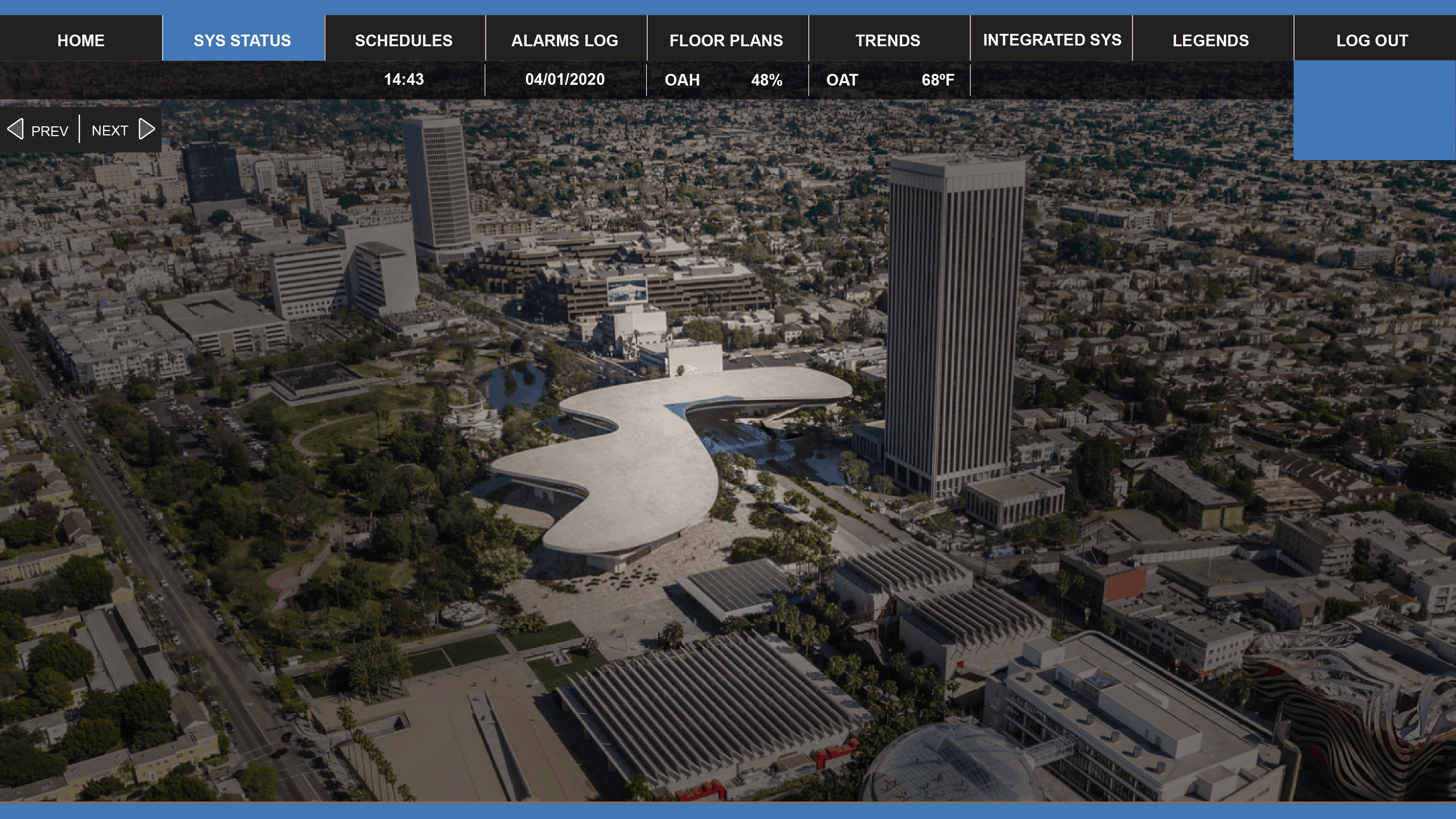
Task: Open INTEGRATED SYS menu item
Action: click(1052, 40)
